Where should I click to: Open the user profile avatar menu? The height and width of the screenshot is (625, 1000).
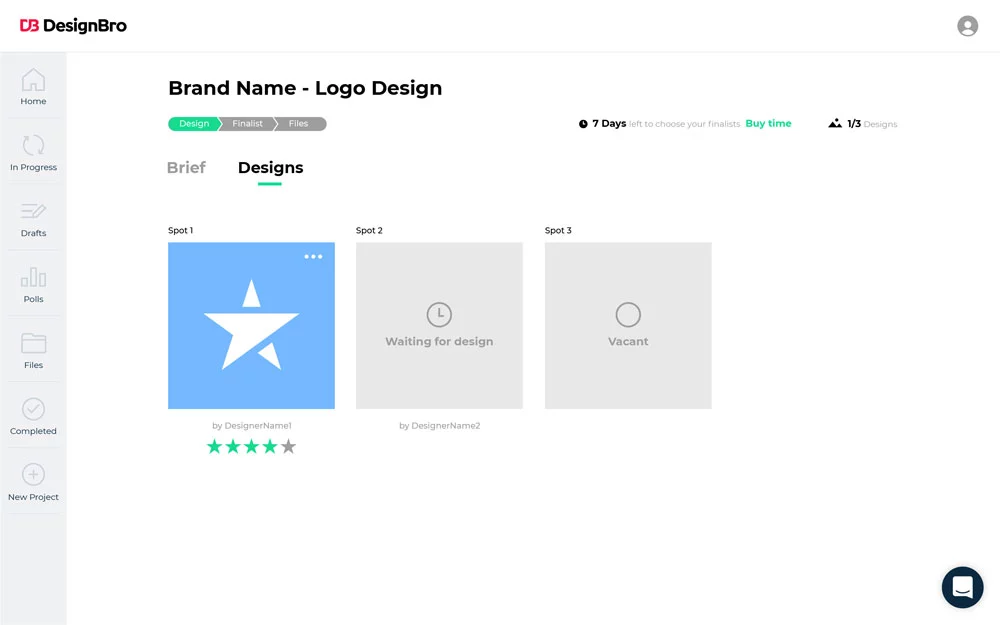point(967,25)
